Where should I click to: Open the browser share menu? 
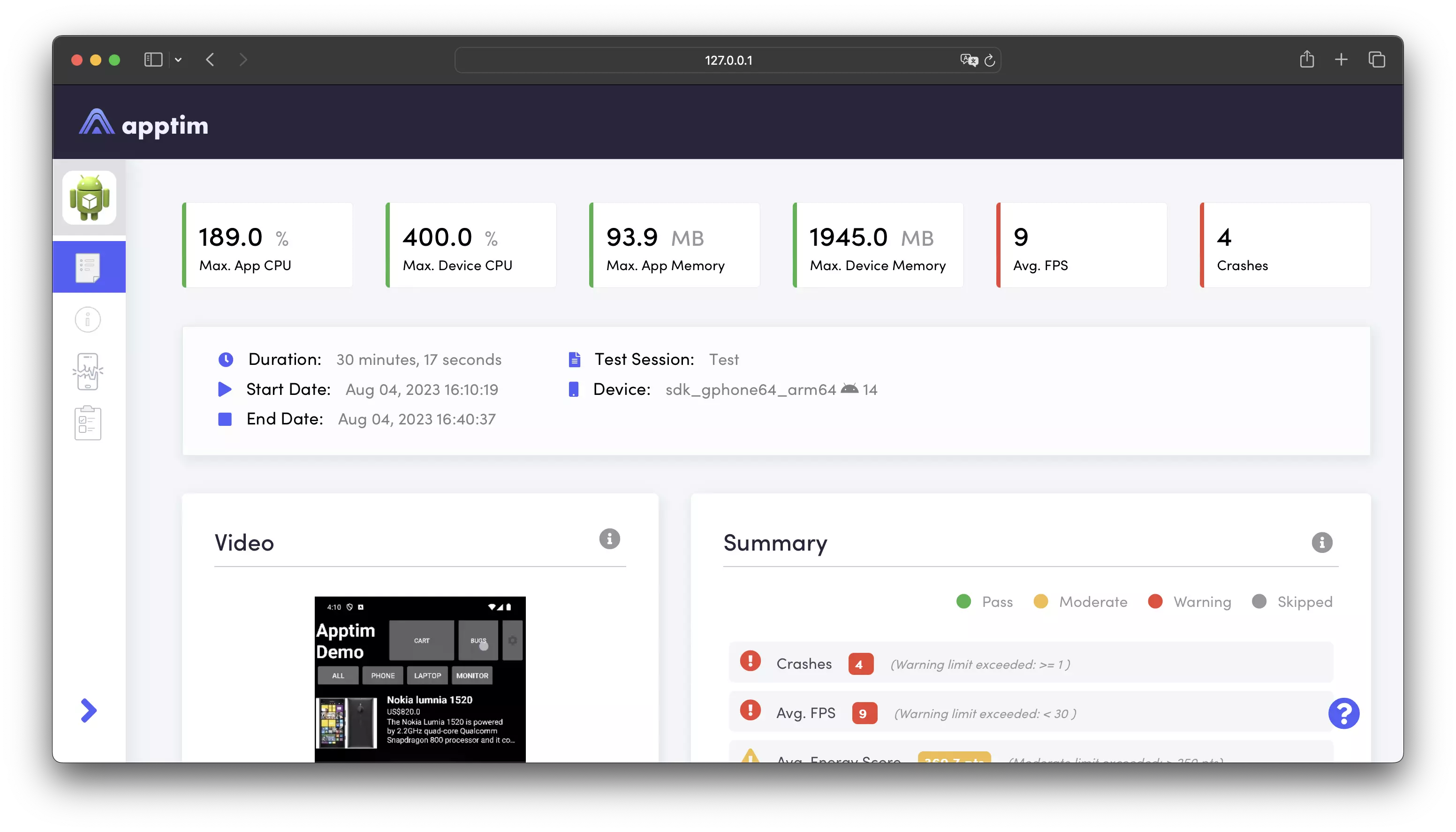[x=1307, y=59]
